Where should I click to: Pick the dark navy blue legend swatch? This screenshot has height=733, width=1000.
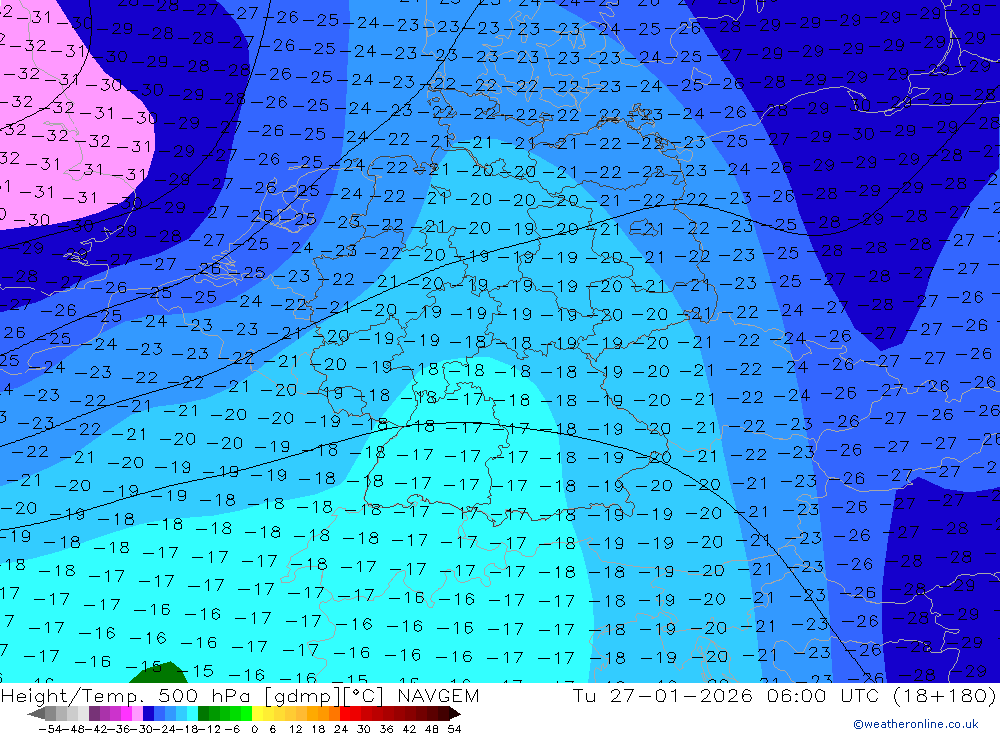(x=148, y=713)
